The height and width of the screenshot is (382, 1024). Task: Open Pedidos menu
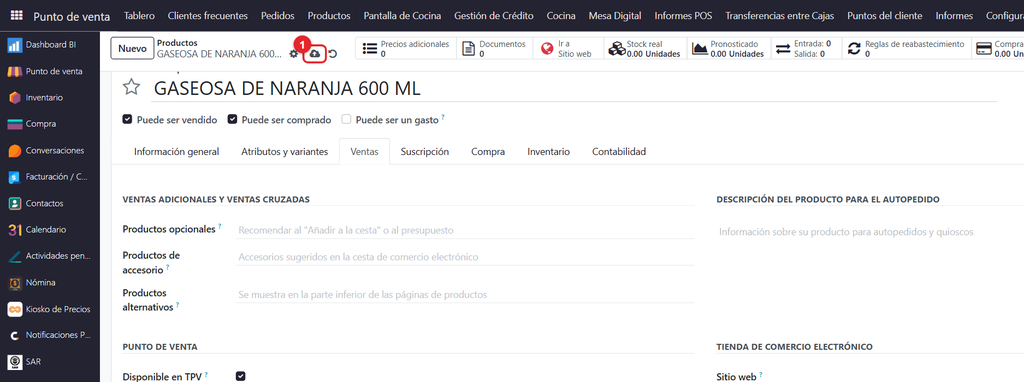click(x=278, y=16)
